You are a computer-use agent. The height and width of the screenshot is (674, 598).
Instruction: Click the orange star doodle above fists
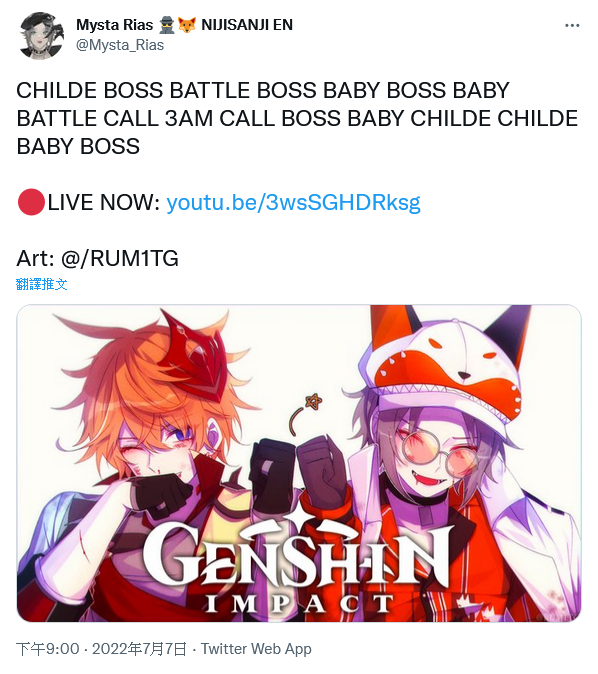click(x=313, y=402)
